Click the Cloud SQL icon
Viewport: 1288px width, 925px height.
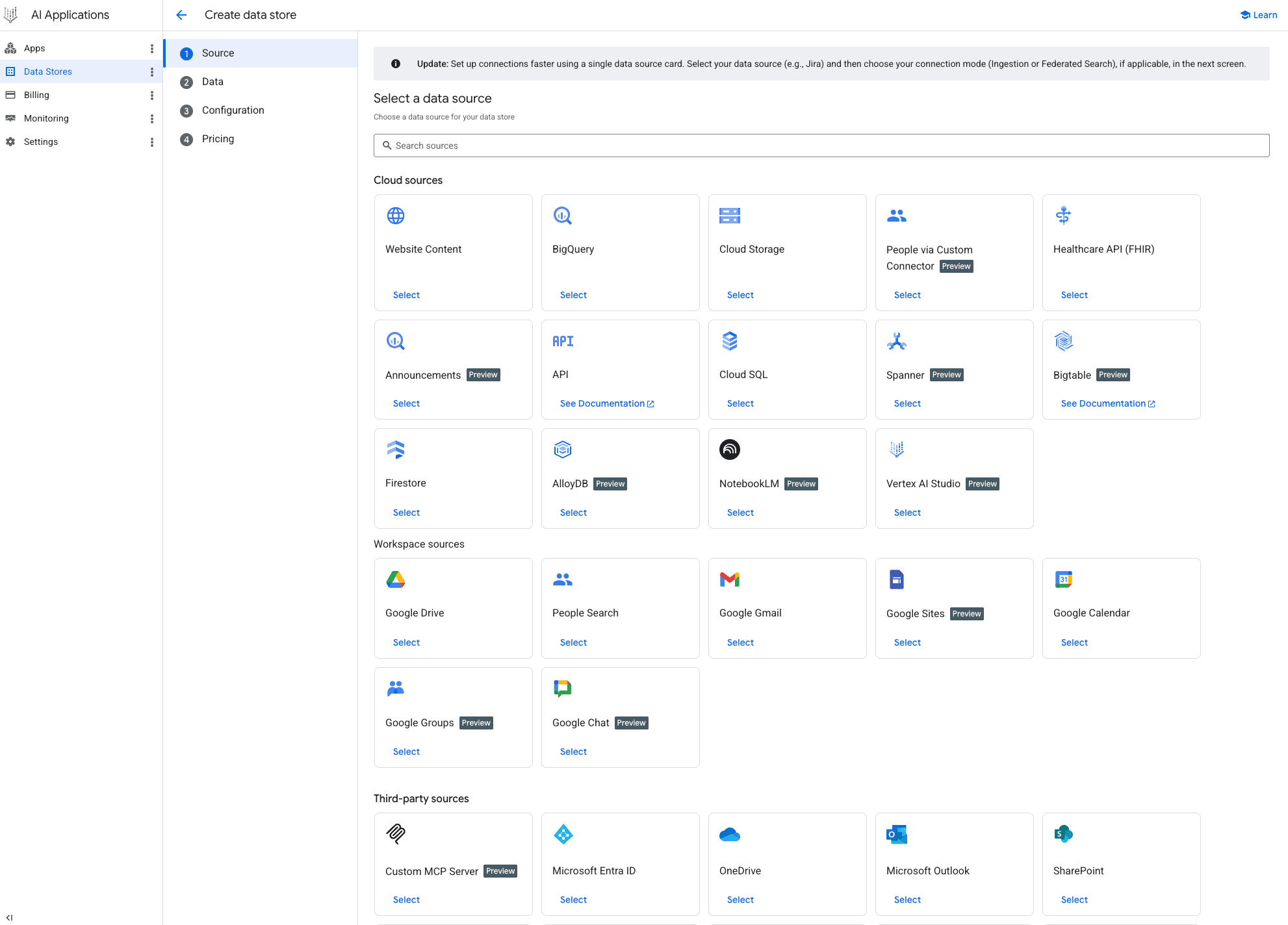(730, 341)
